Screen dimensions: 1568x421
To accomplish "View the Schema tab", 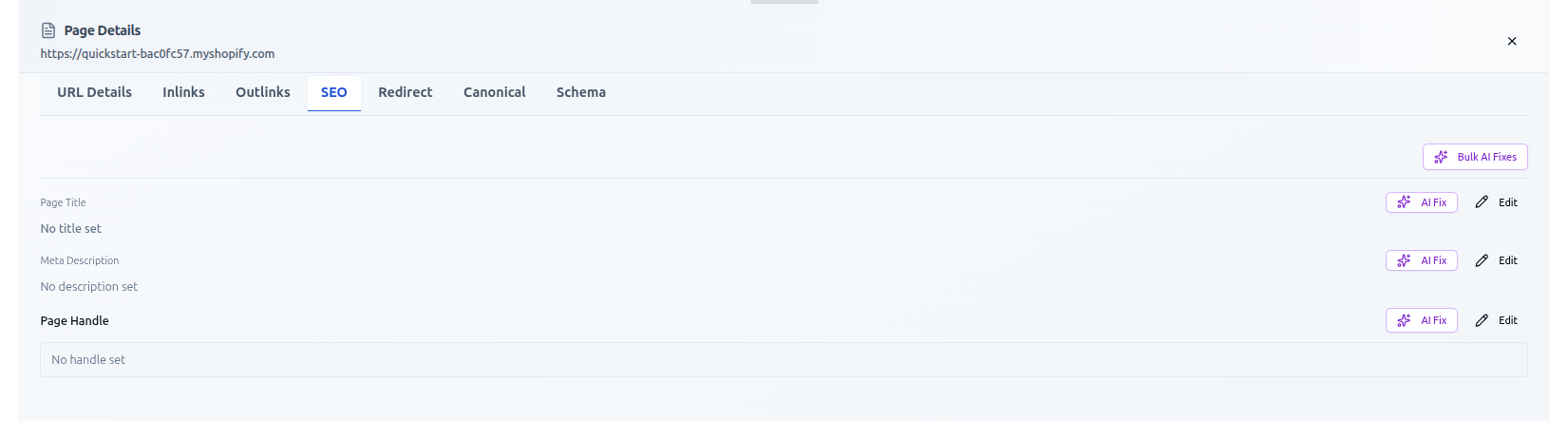I will tap(580, 92).
